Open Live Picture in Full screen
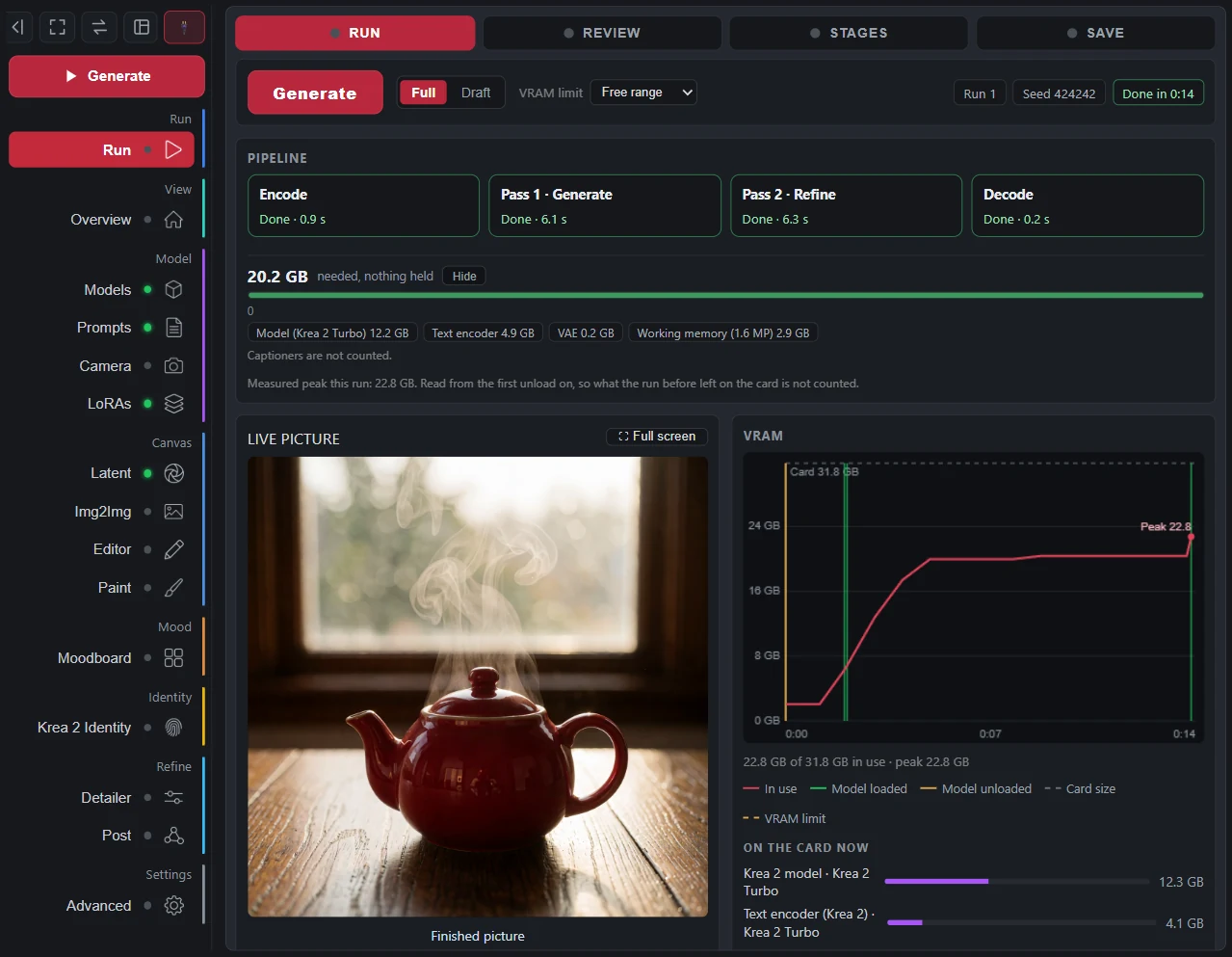The height and width of the screenshot is (957, 1232). click(657, 437)
